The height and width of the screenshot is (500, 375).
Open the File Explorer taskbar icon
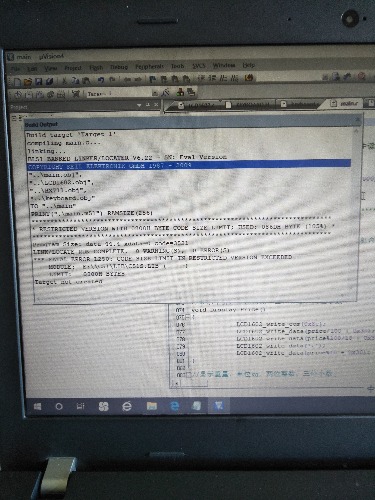click(x=152, y=406)
